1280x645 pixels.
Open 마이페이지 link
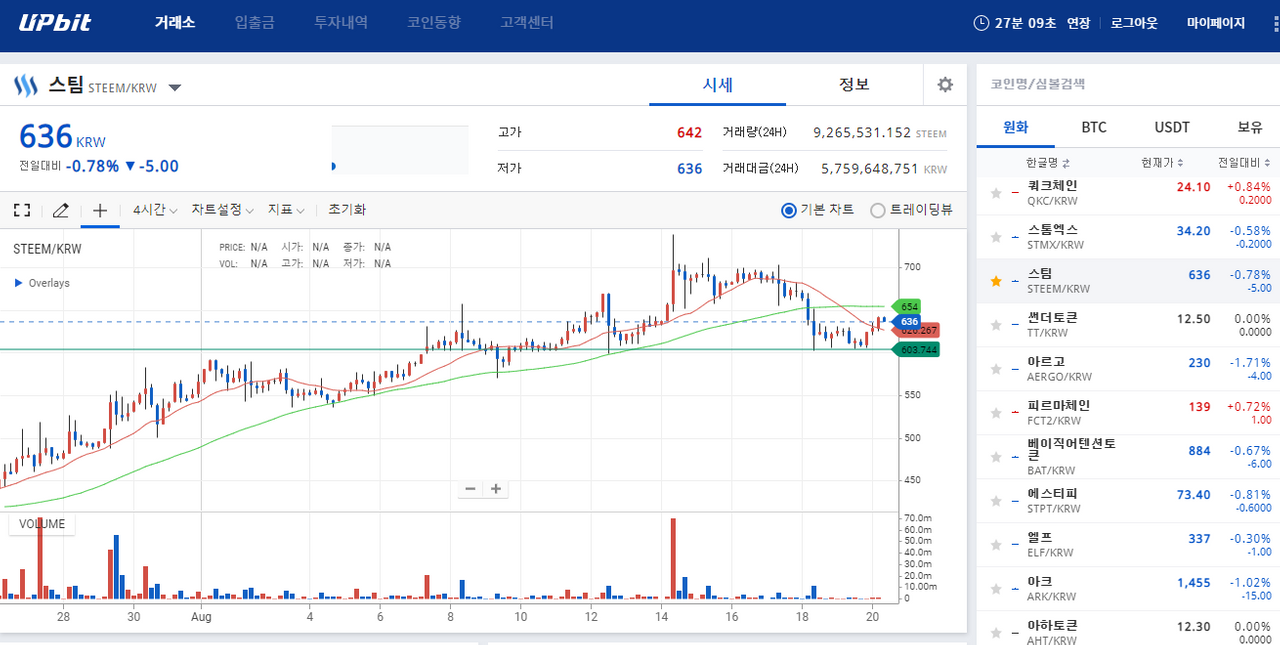point(1216,23)
